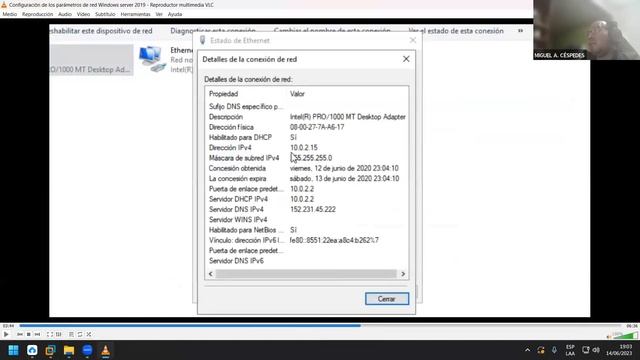Click the '152.231.45.222' DNS value
This screenshot has width=640, height=360.
[313, 209]
